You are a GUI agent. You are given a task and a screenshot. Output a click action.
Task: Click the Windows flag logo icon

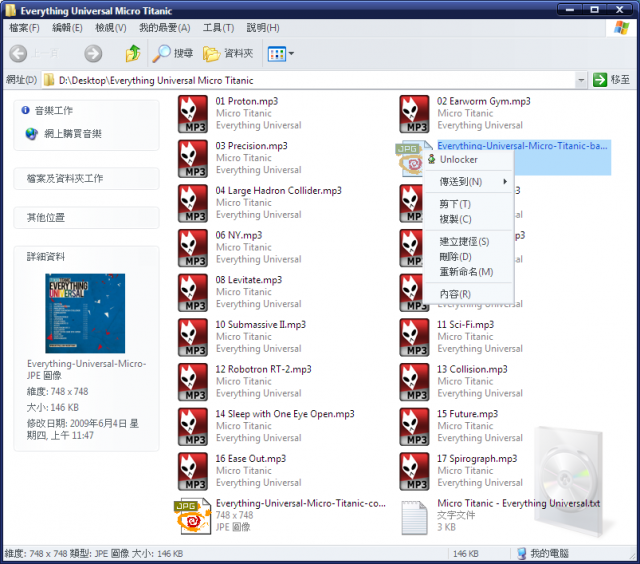(x=621, y=28)
